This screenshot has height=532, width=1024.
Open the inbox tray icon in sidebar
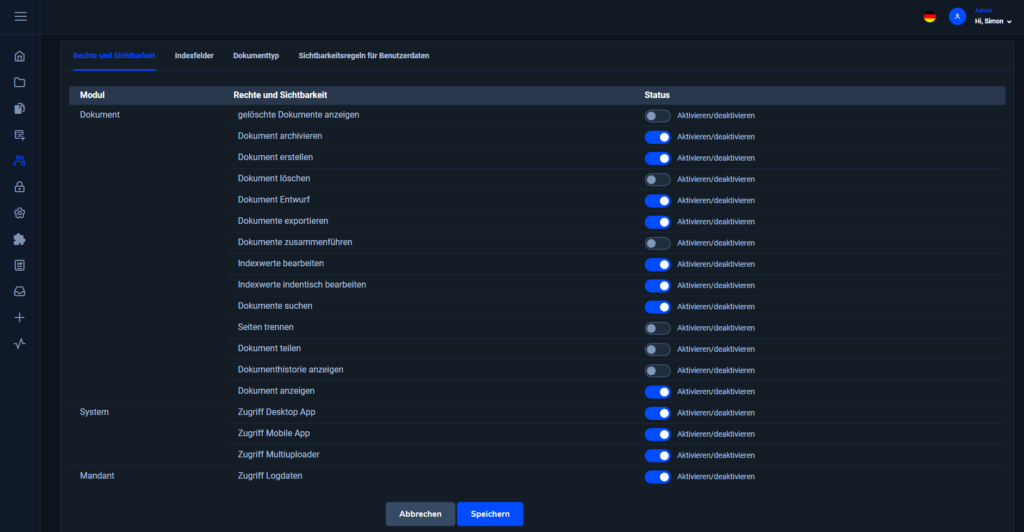(20, 291)
